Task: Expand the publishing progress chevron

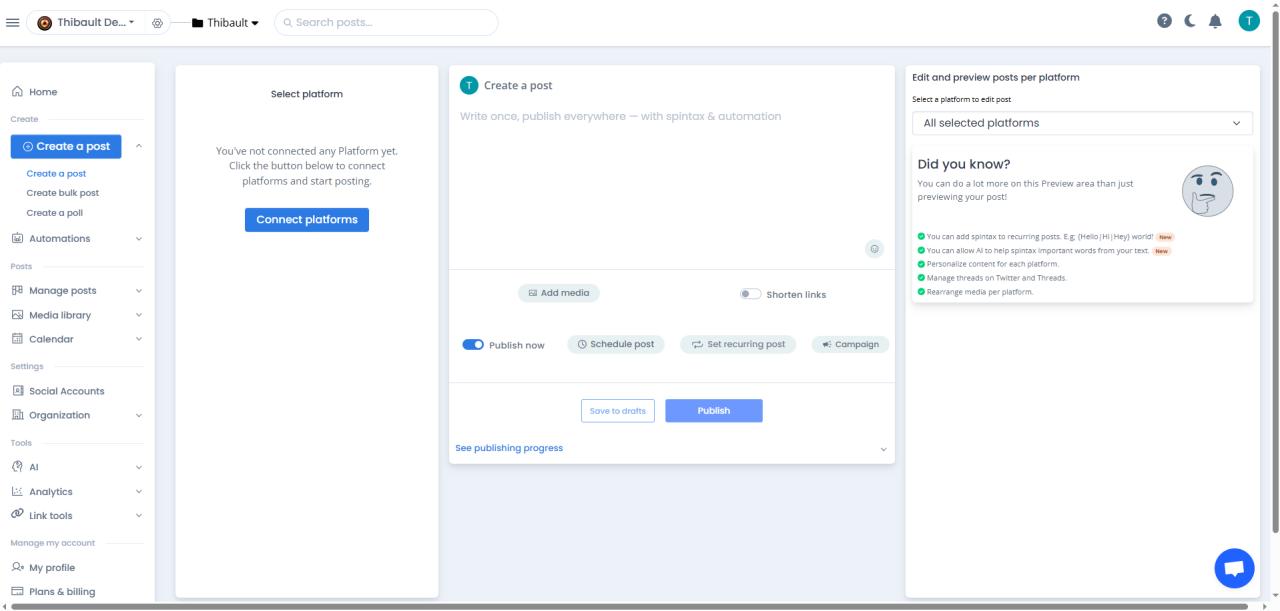Action: 883,449
